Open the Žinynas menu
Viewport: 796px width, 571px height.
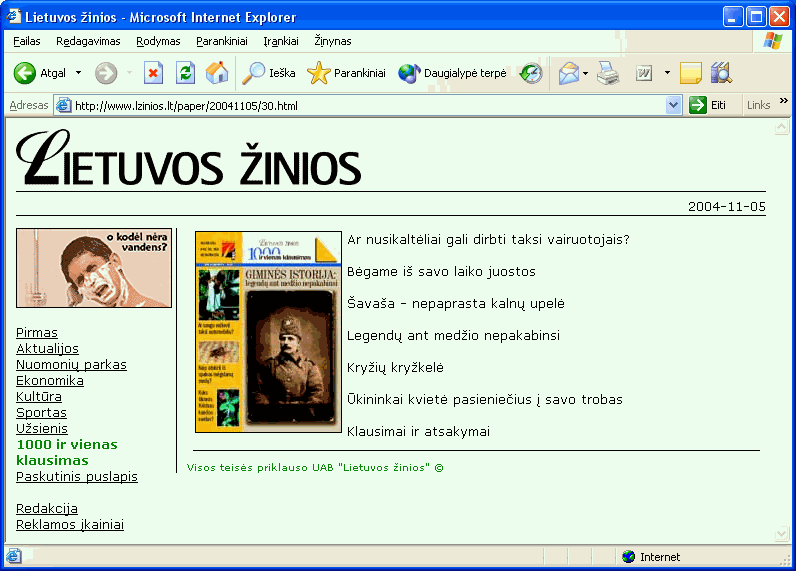333,41
